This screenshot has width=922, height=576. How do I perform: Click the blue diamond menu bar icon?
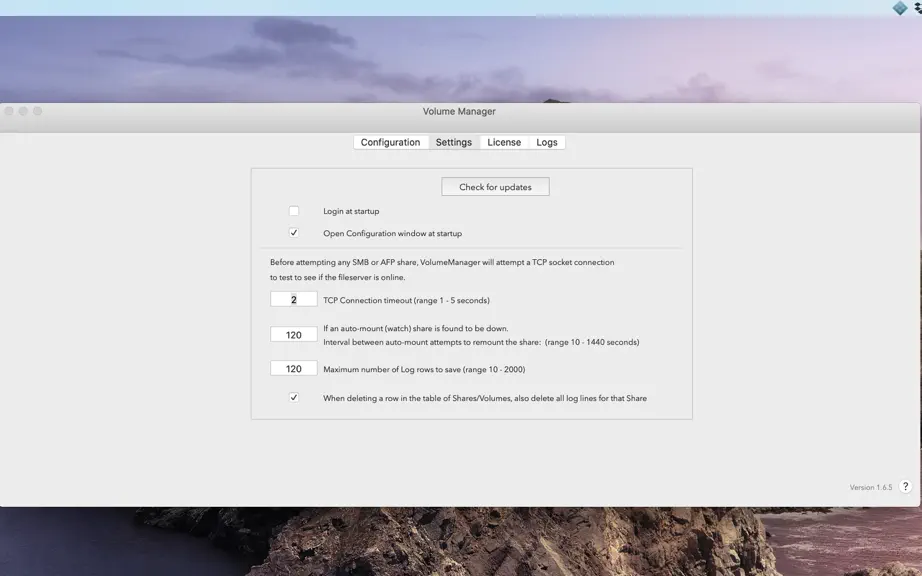tap(899, 8)
